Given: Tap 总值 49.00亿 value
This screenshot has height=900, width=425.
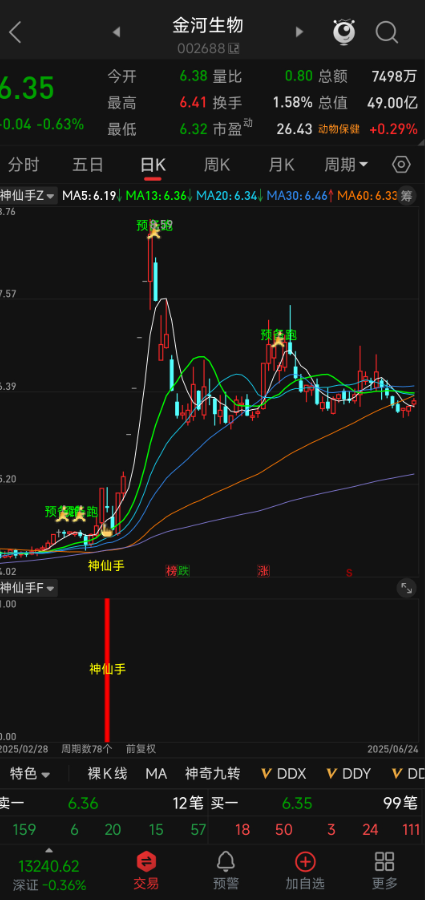Looking at the screenshot, I should [392, 103].
